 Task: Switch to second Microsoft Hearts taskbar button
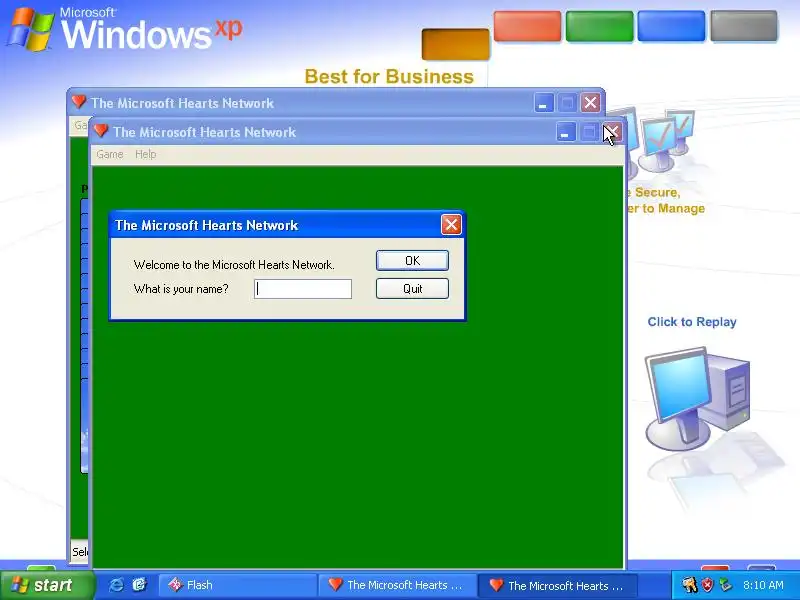[558, 585]
